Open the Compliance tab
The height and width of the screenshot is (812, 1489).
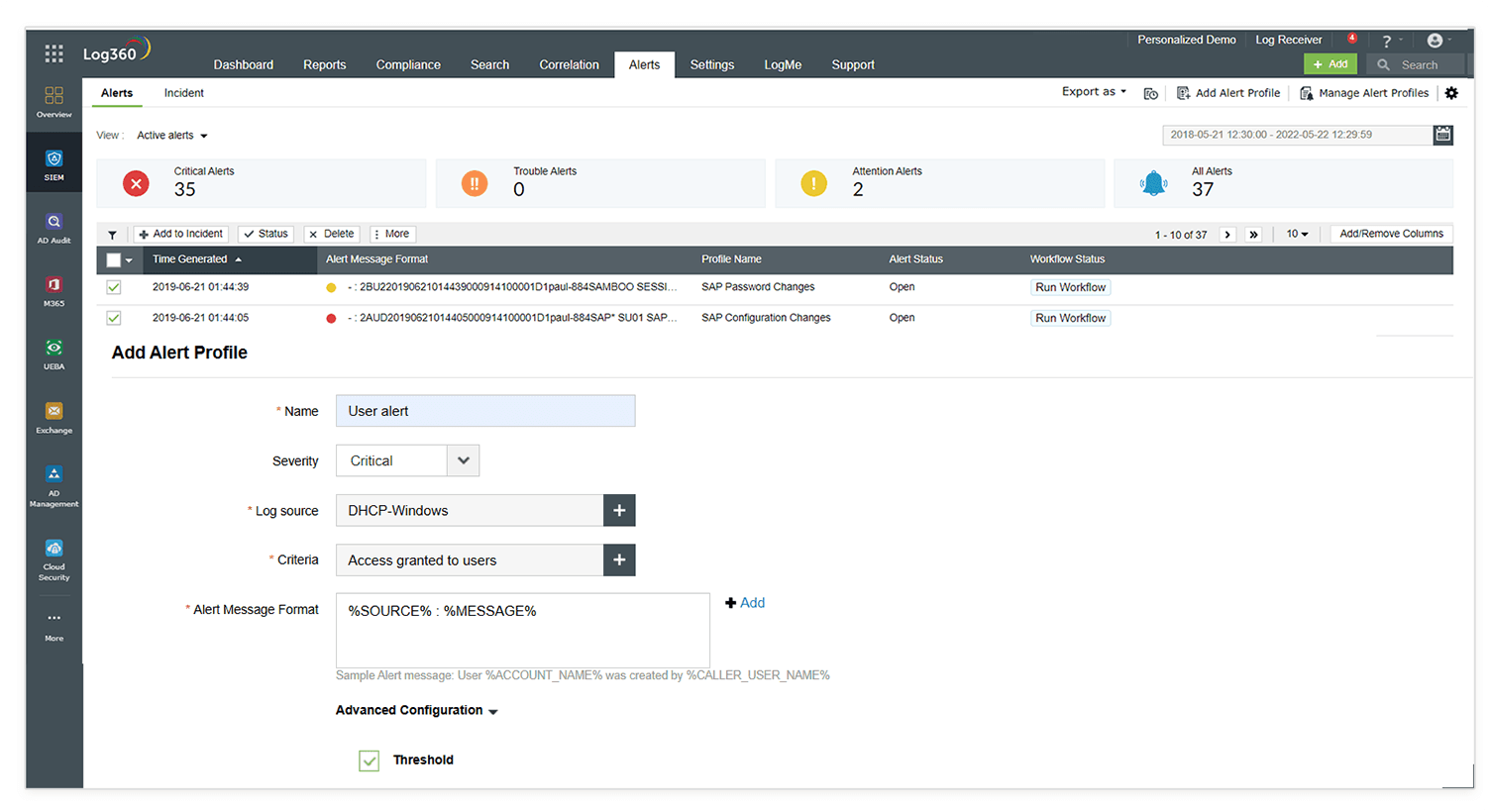click(x=408, y=65)
